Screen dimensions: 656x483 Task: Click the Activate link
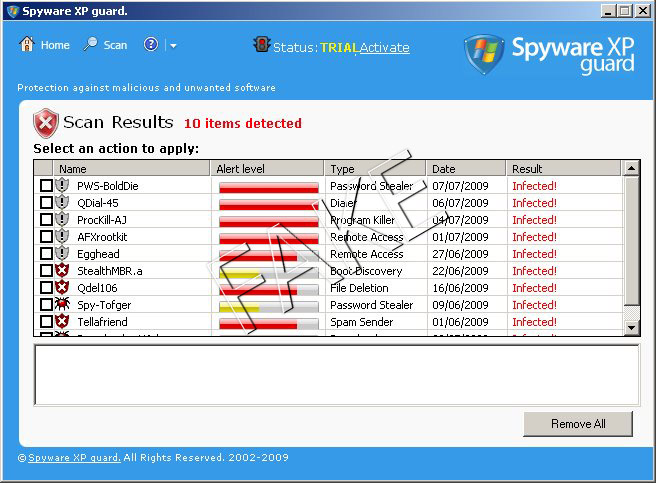coord(384,48)
